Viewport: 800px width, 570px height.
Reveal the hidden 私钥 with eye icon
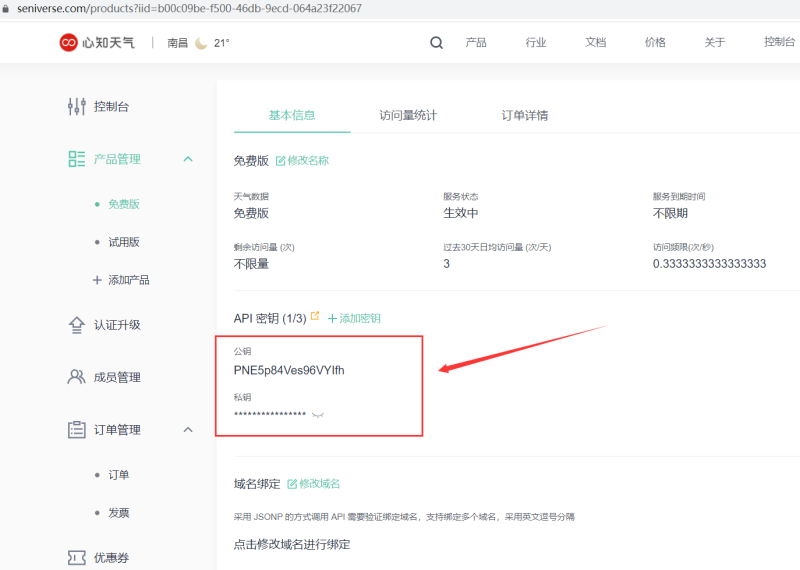(x=318, y=414)
